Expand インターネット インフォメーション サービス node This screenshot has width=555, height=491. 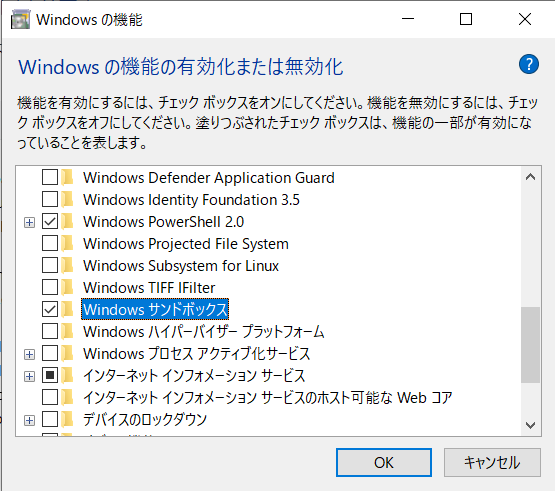coord(29,376)
